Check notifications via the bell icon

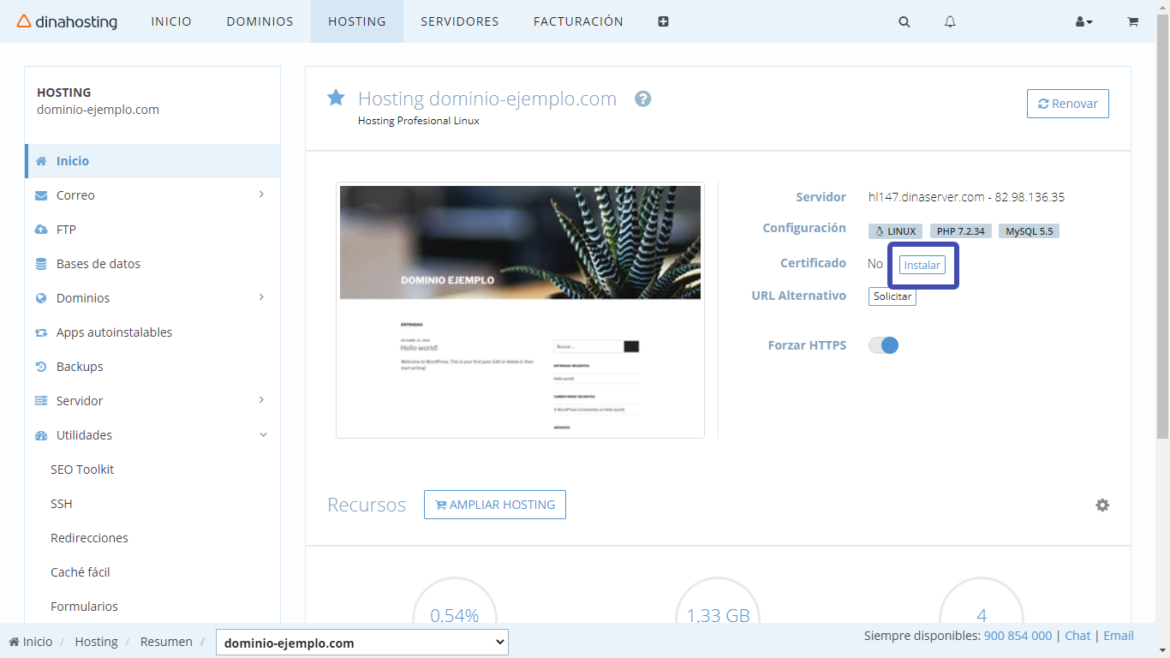click(x=949, y=21)
